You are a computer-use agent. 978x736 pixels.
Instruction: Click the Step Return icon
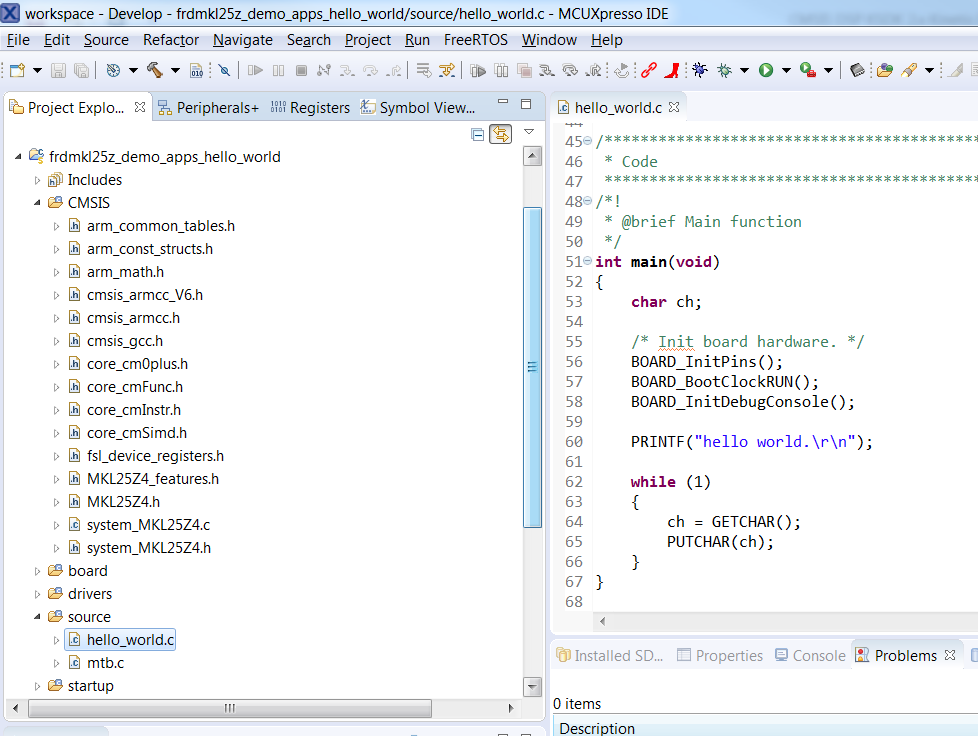394,70
